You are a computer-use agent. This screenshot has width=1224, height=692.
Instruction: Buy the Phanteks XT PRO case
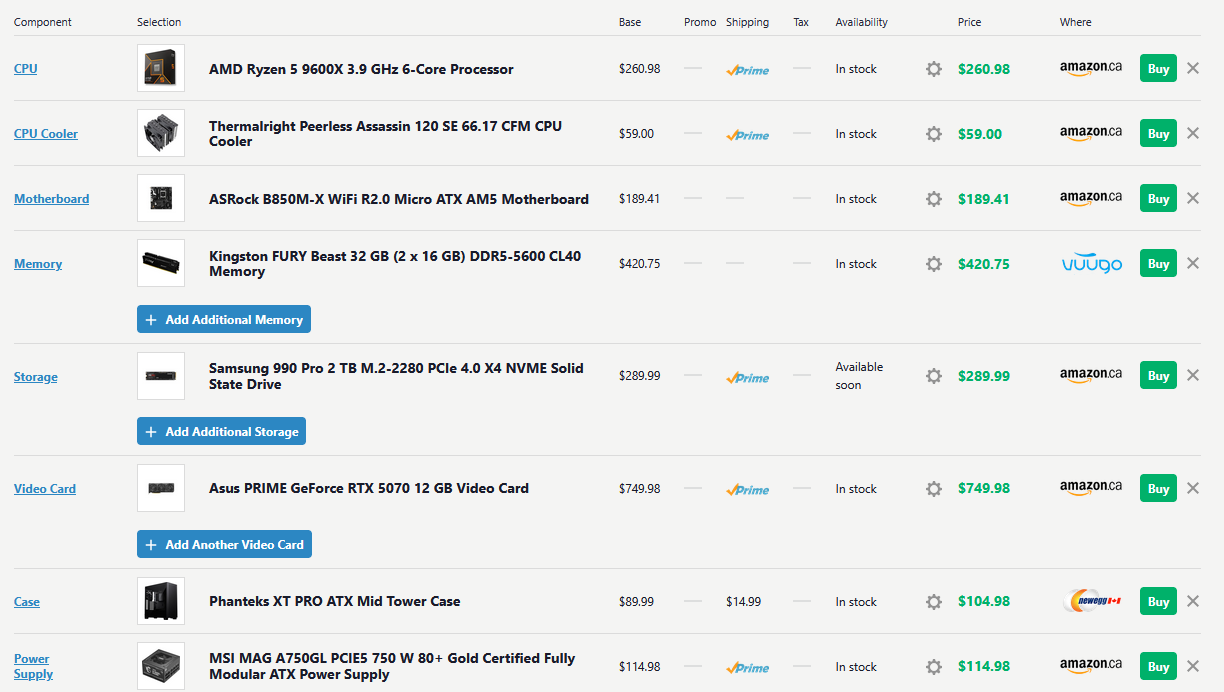[1158, 602]
